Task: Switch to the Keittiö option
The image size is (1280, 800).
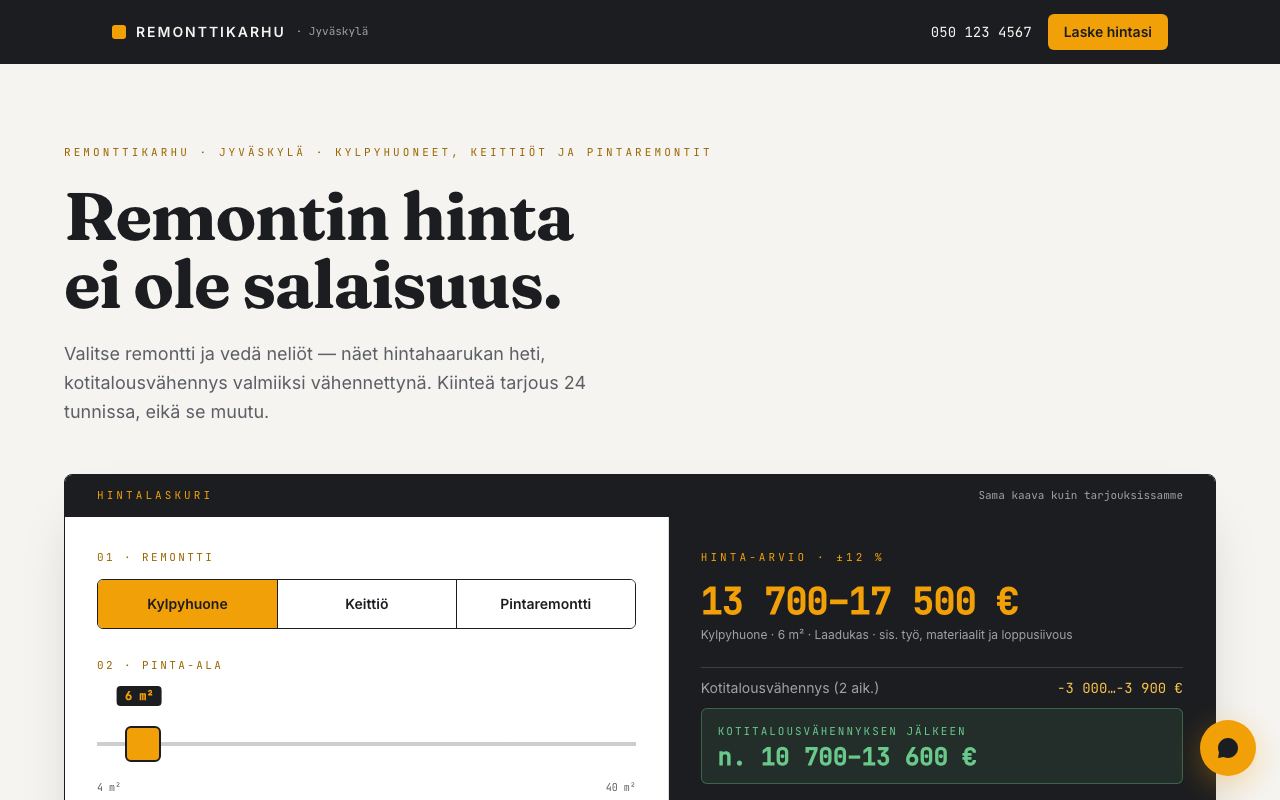Action: click(367, 604)
